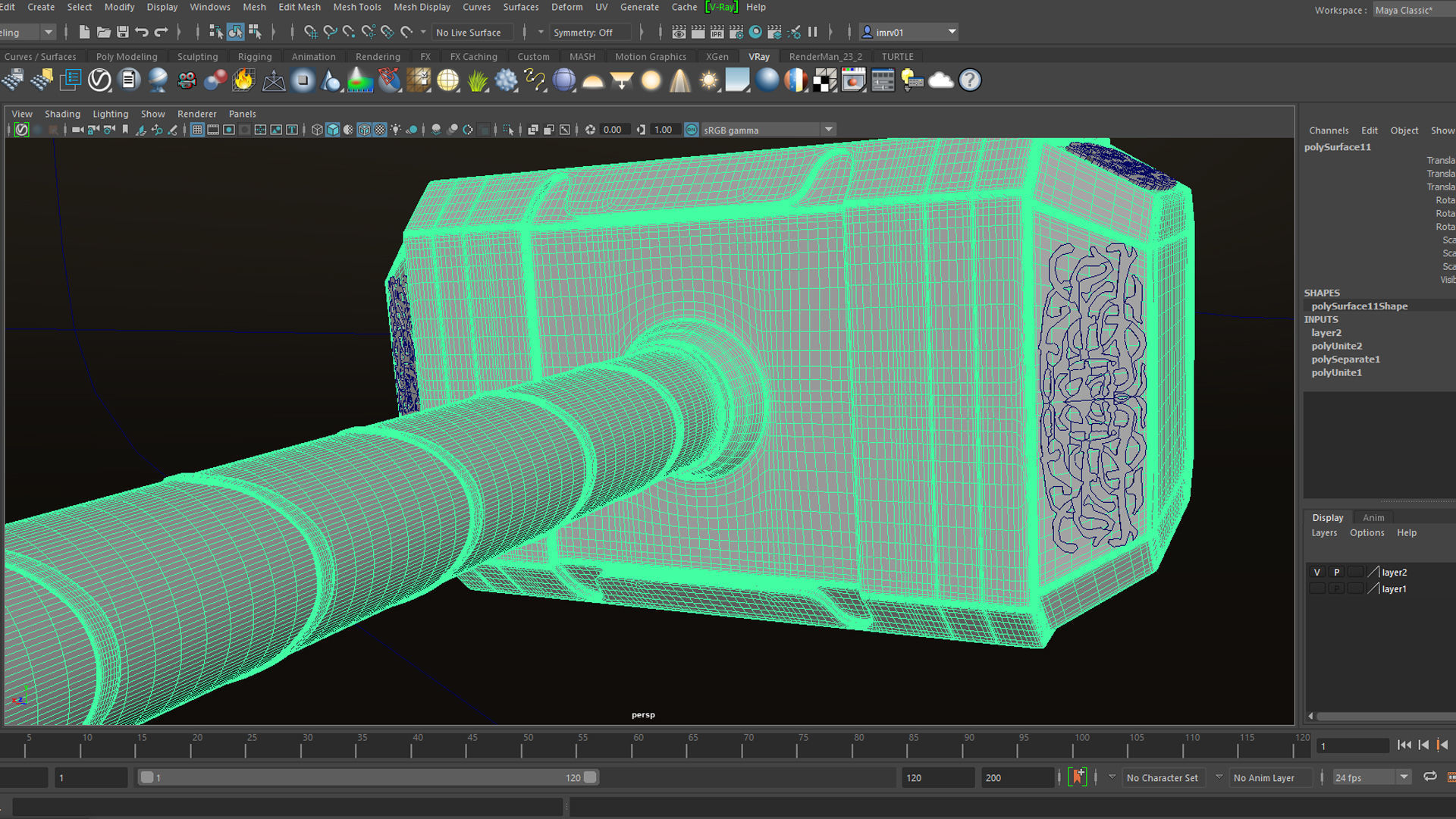Open the Mesh Tools menu

tap(357, 7)
